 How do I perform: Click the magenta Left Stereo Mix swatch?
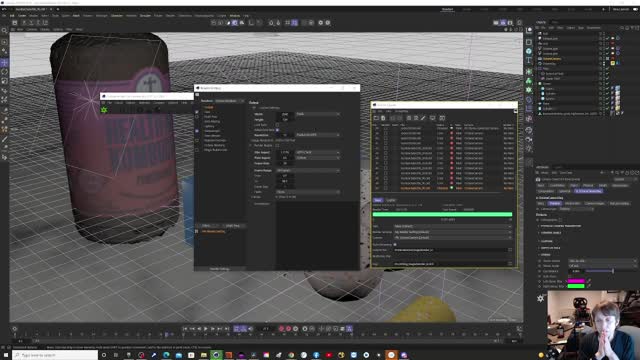tap(576, 281)
